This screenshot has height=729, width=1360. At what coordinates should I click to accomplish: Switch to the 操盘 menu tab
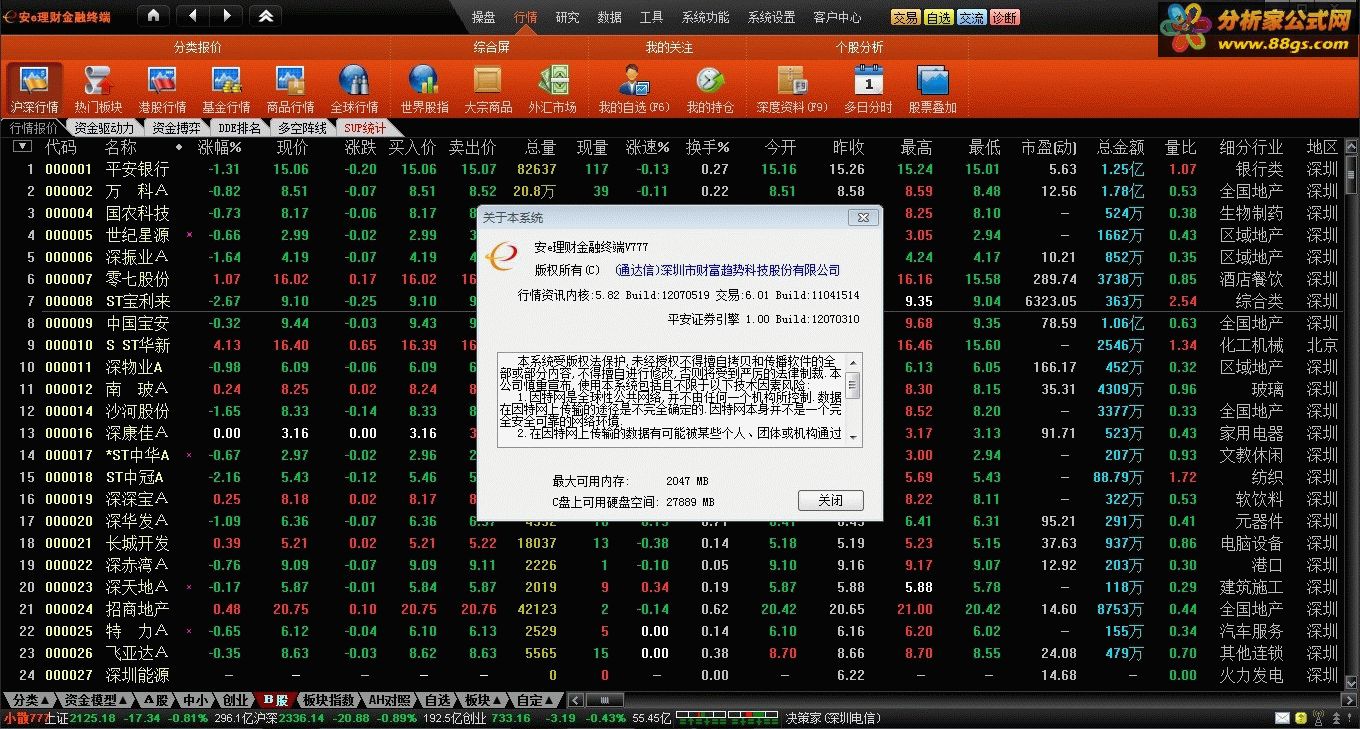(483, 17)
